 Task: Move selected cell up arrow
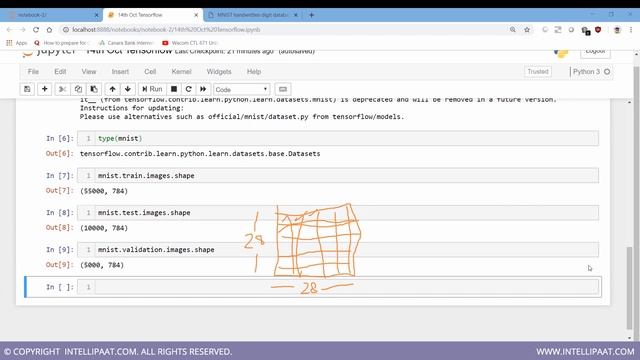pyautogui.click(x=112, y=89)
